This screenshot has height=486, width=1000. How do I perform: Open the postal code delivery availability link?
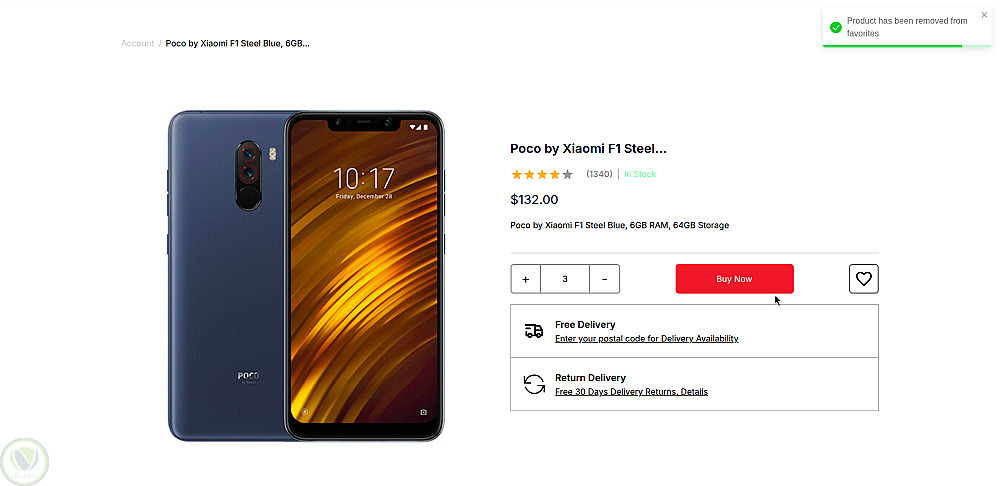click(647, 339)
